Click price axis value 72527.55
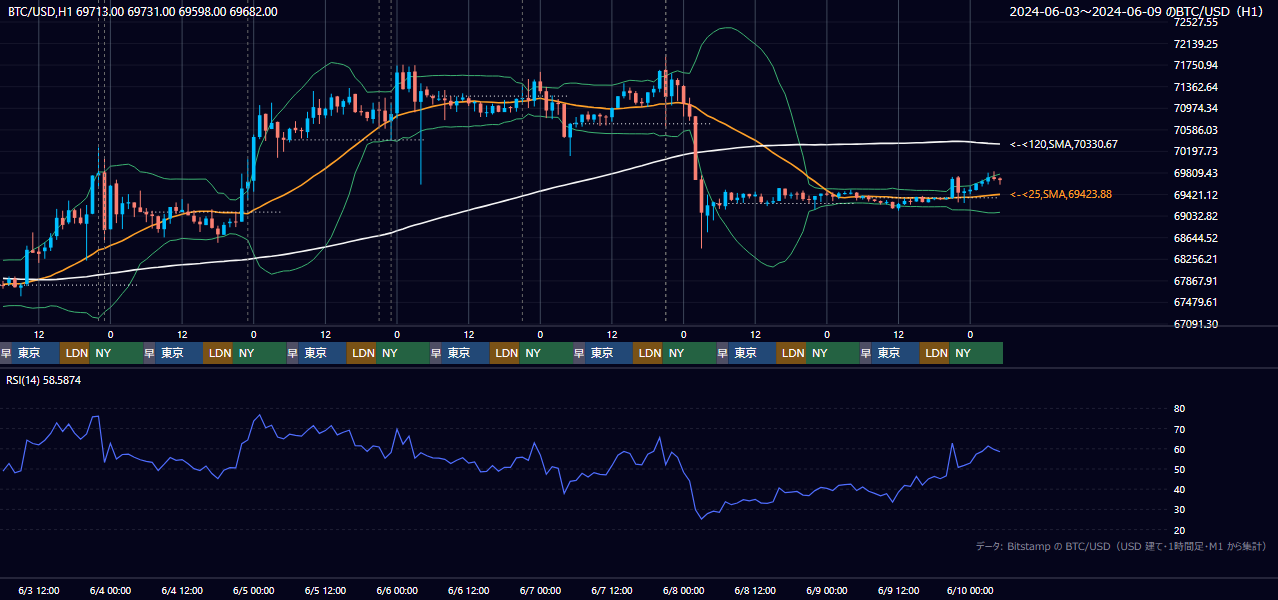Screen dimensions: 1278x600 coord(1197,22)
